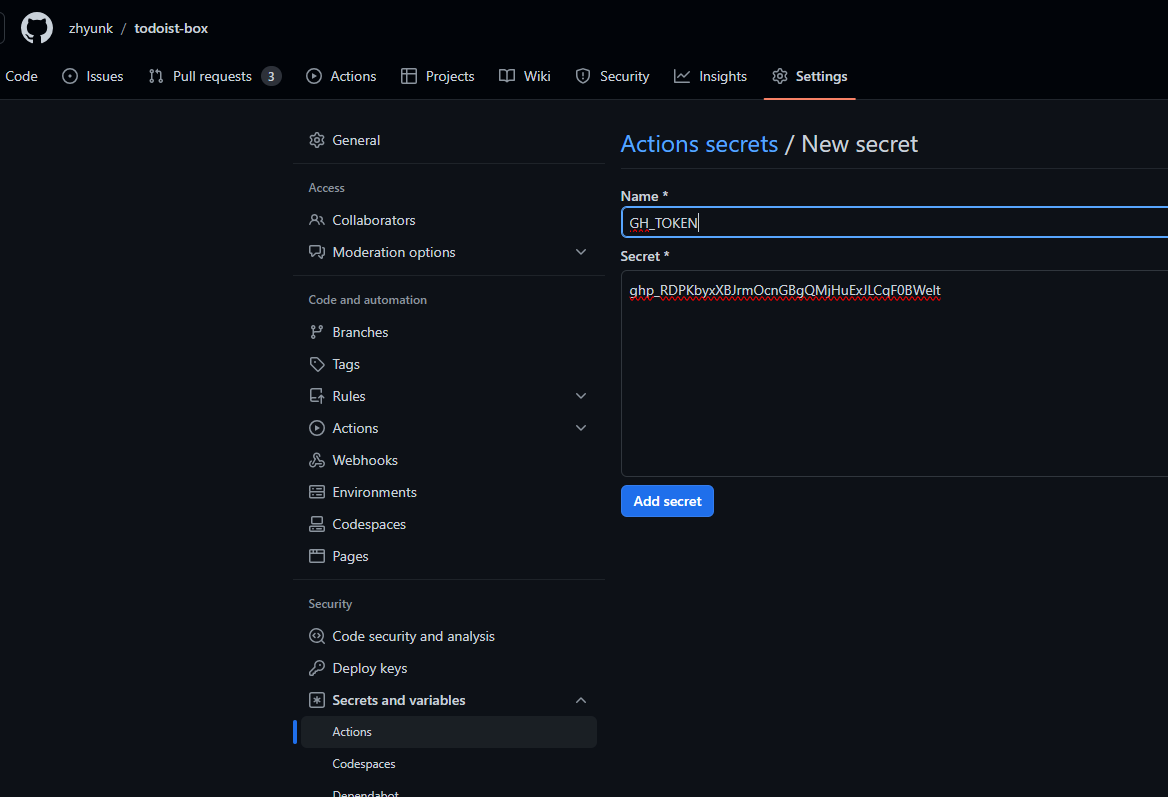
Task: Click the Actions play icon in top nav
Action: coord(314,76)
